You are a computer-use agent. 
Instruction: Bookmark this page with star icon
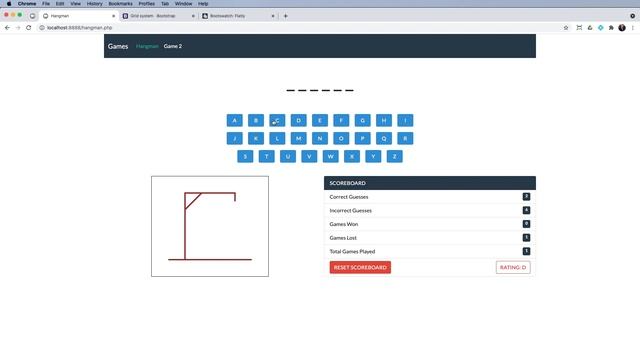click(x=566, y=28)
